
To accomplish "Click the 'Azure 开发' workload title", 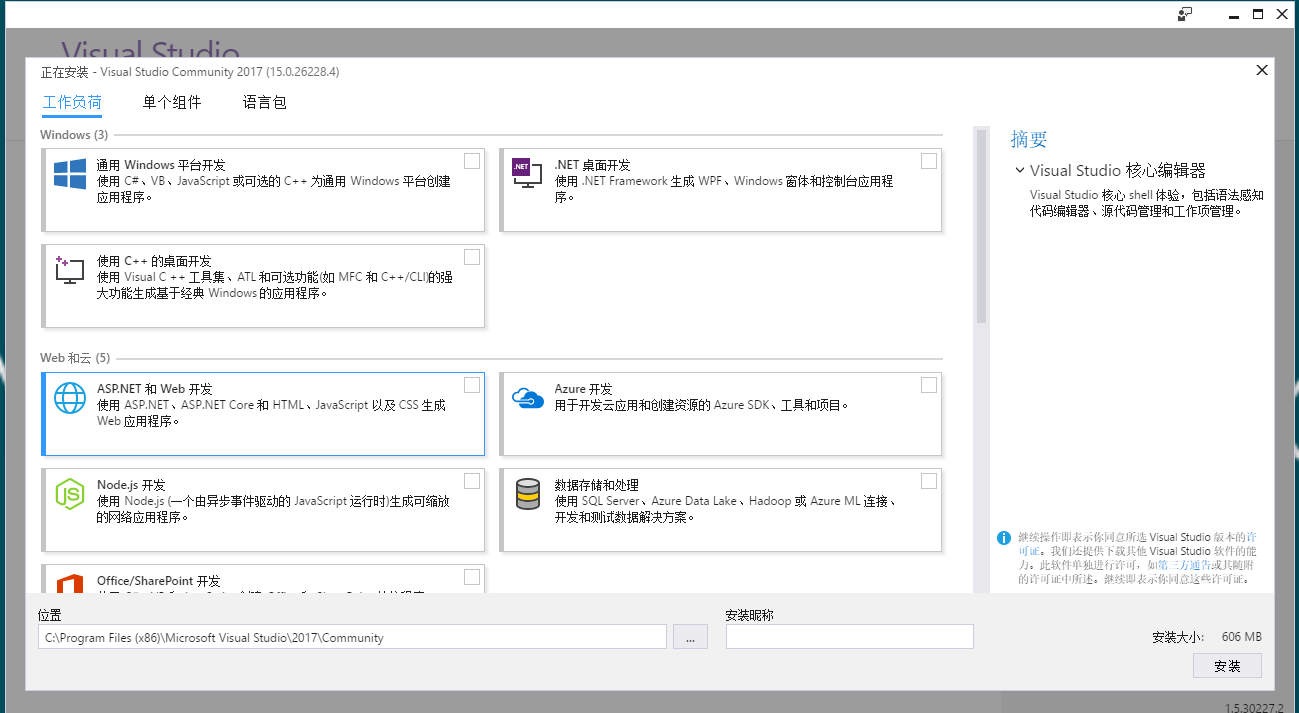I will (x=584, y=389).
